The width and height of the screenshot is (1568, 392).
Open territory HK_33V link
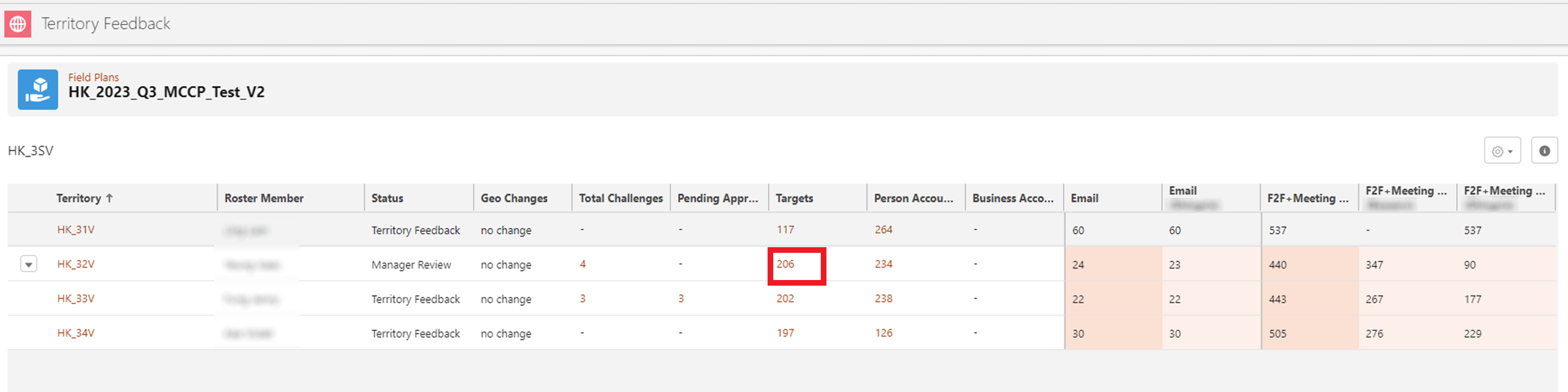click(75, 299)
